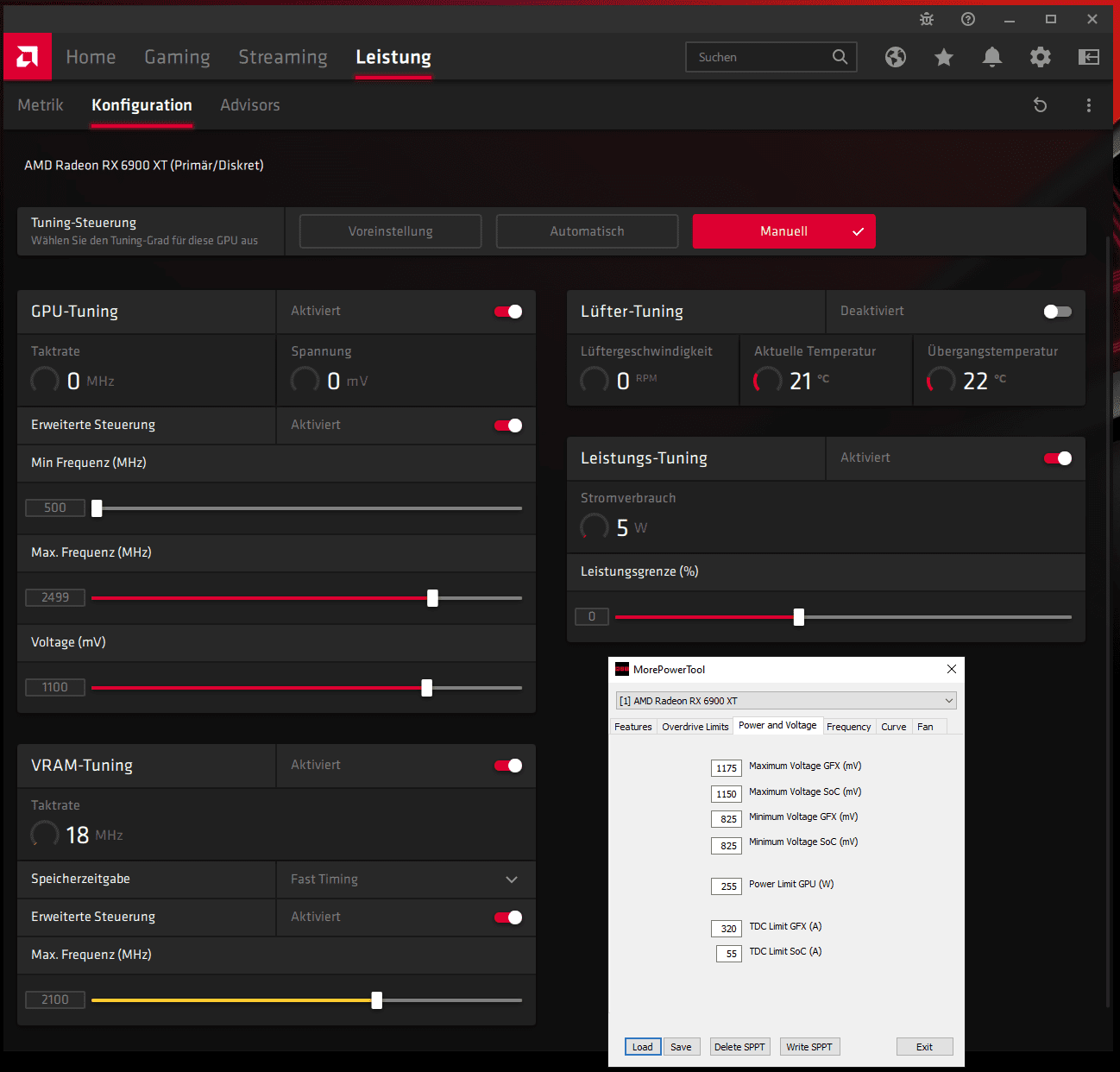Switch to the Advisors sub-tab
Image resolution: width=1120 pixels, height=1072 pixels.
coord(250,105)
